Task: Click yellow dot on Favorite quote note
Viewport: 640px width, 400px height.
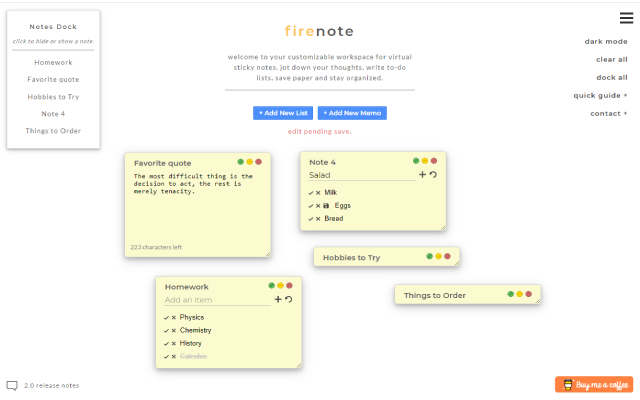Action: [249, 162]
